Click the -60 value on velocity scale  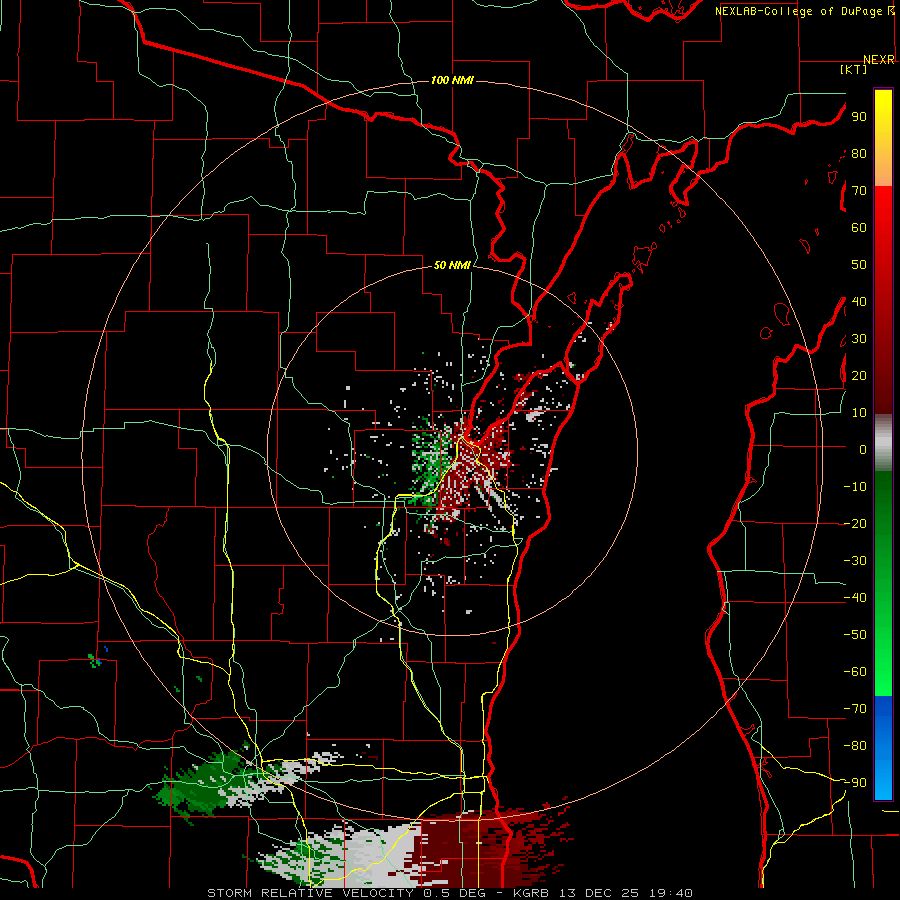coord(855,672)
